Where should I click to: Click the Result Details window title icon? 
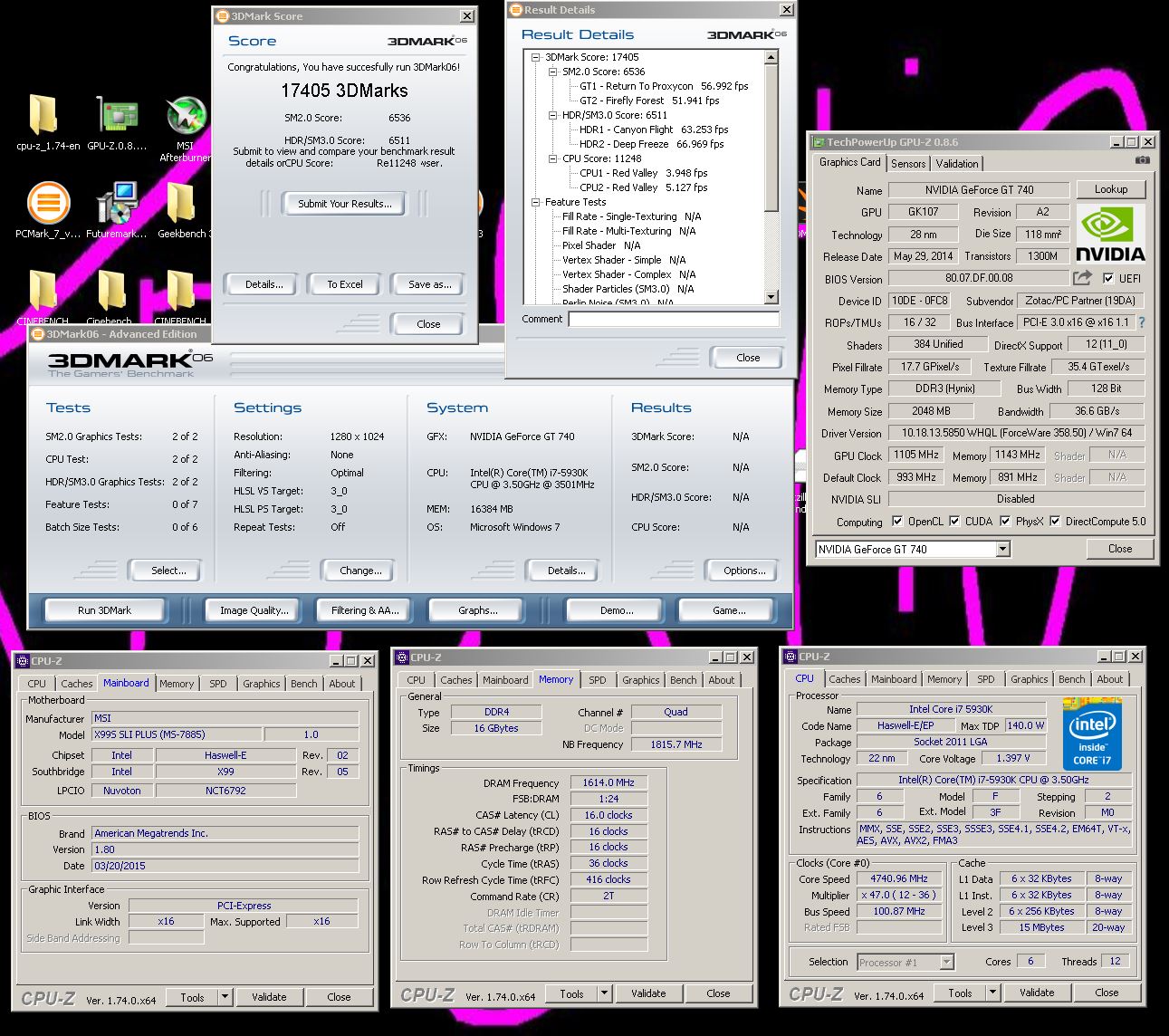coord(516,10)
